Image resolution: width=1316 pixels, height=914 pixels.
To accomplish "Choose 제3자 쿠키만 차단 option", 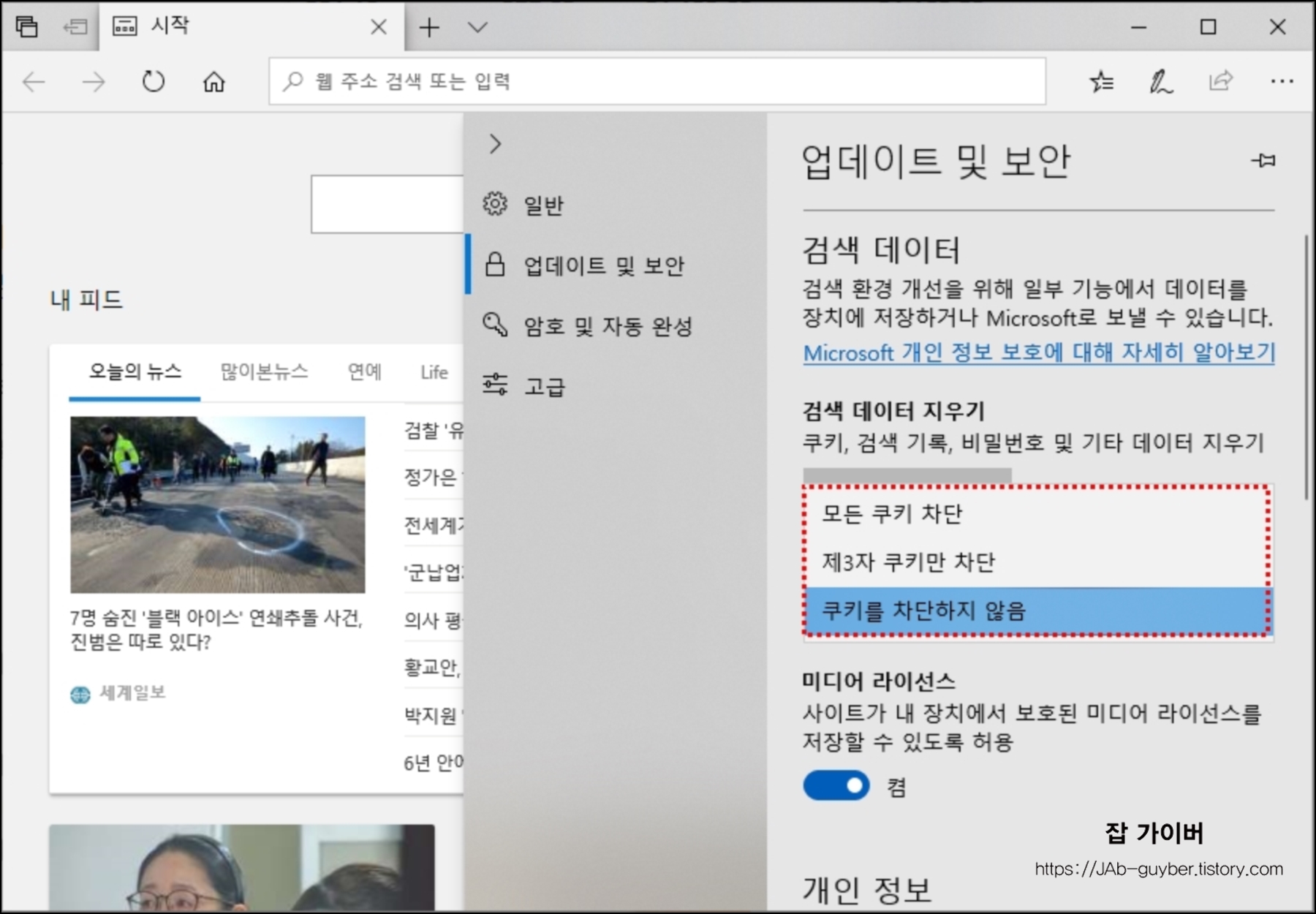I will [x=1038, y=562].
